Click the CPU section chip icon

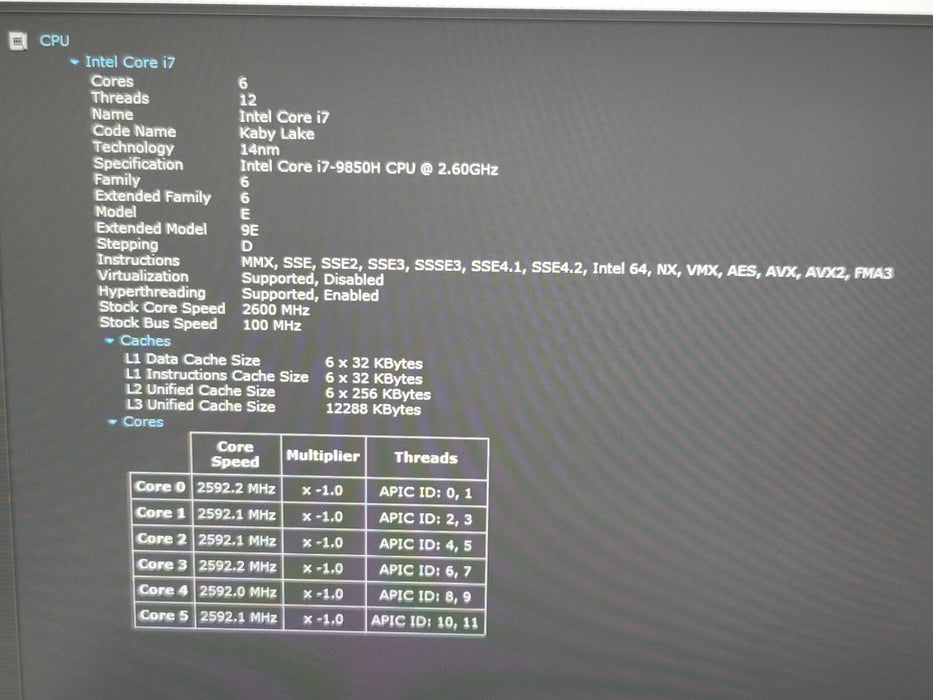pos(18,41)
